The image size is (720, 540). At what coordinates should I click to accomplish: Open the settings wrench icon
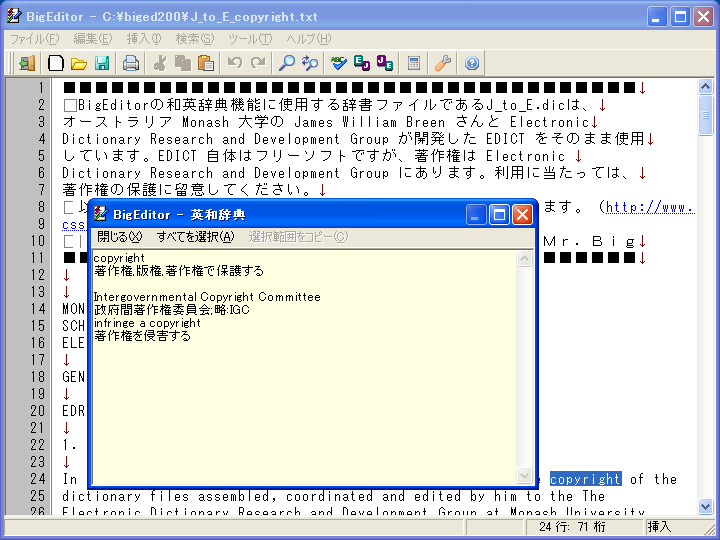442,63
